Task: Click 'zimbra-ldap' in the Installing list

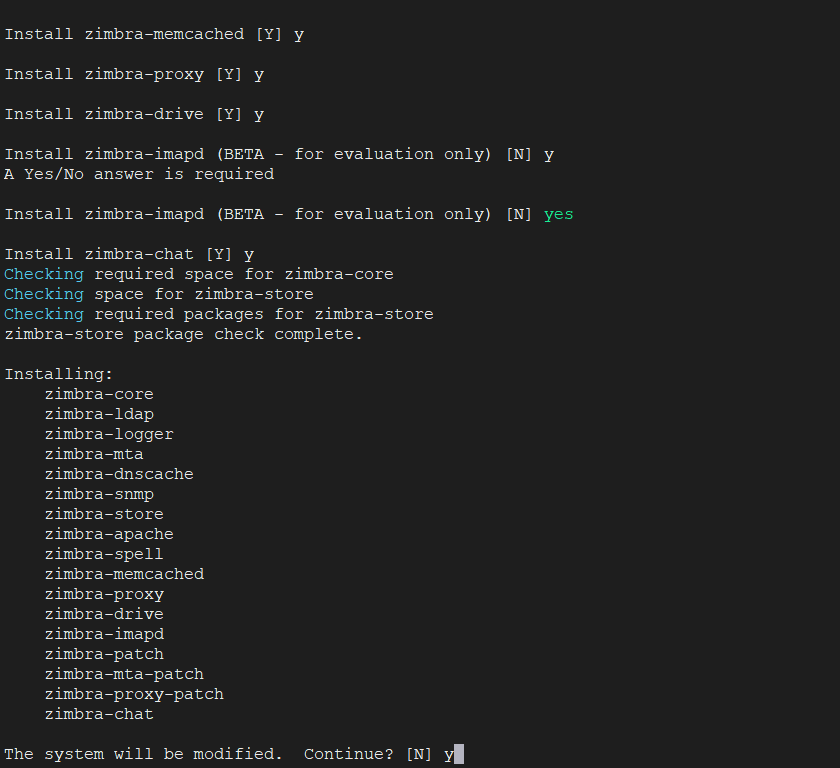Action: click(99, 414)
